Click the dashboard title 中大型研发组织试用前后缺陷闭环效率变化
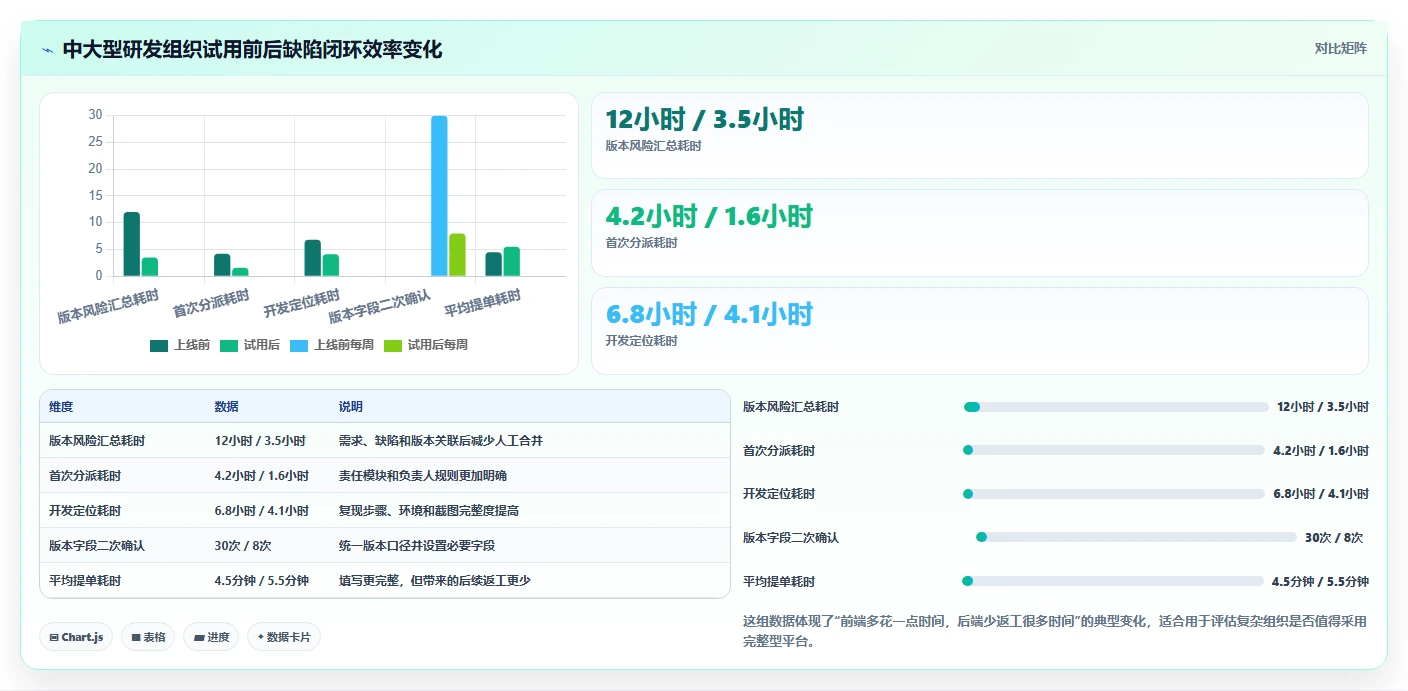1408x691 pixels. click(252, 50)
